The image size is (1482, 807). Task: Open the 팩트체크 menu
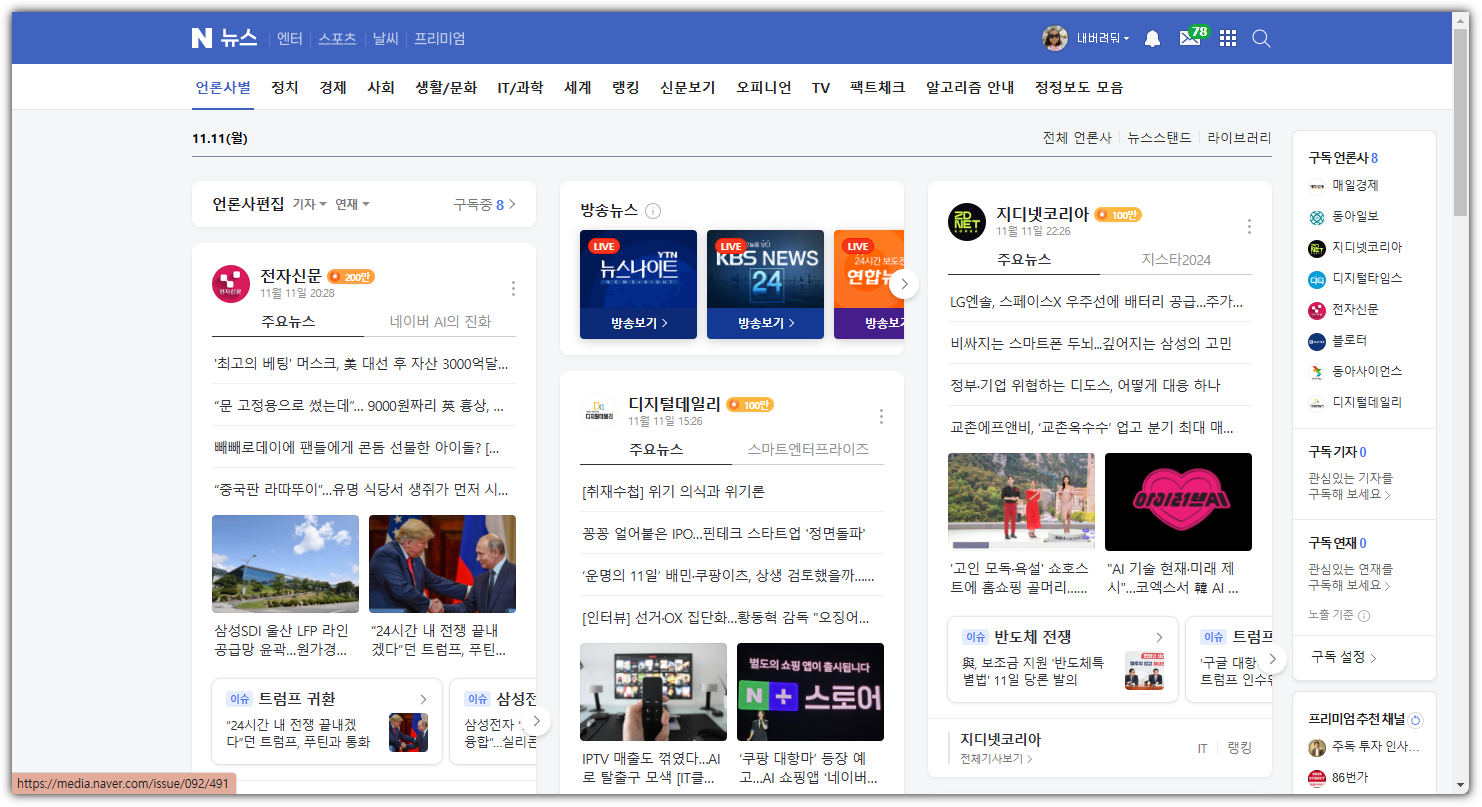click(x=878, y=88)
